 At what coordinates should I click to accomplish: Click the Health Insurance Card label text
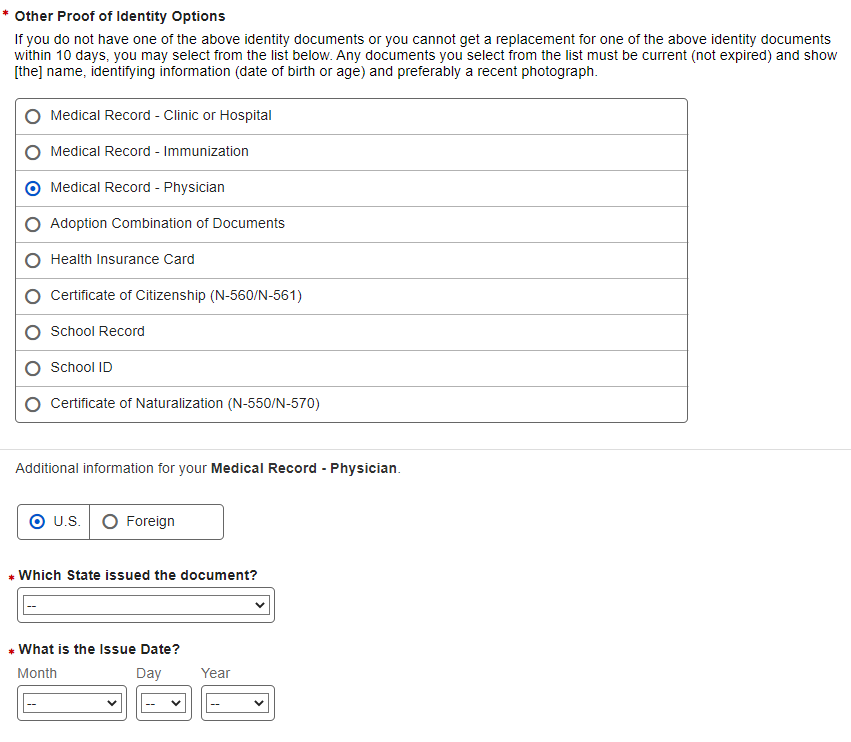pyautogui.click(x=122, y=259)
